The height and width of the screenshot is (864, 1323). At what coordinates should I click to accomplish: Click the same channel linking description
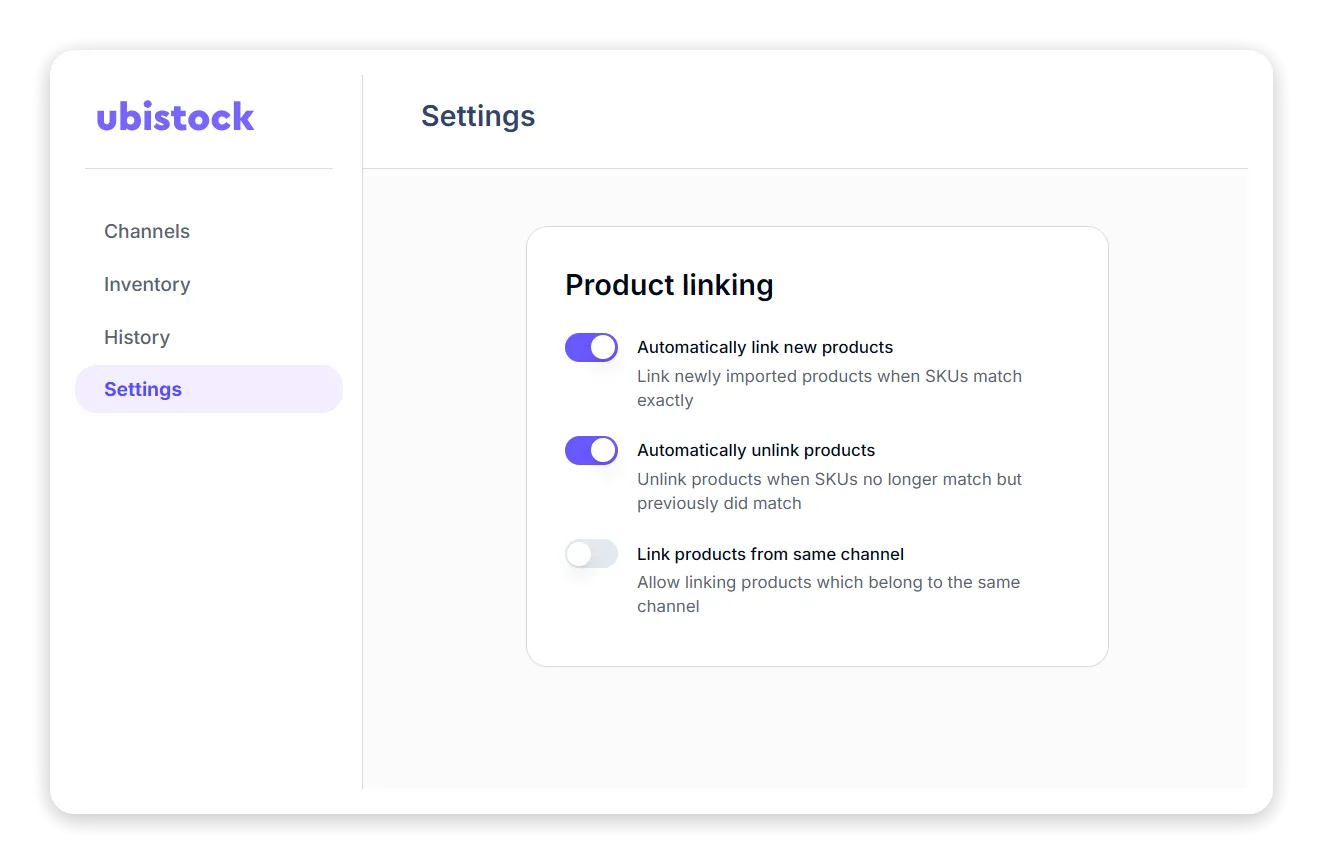828,594
